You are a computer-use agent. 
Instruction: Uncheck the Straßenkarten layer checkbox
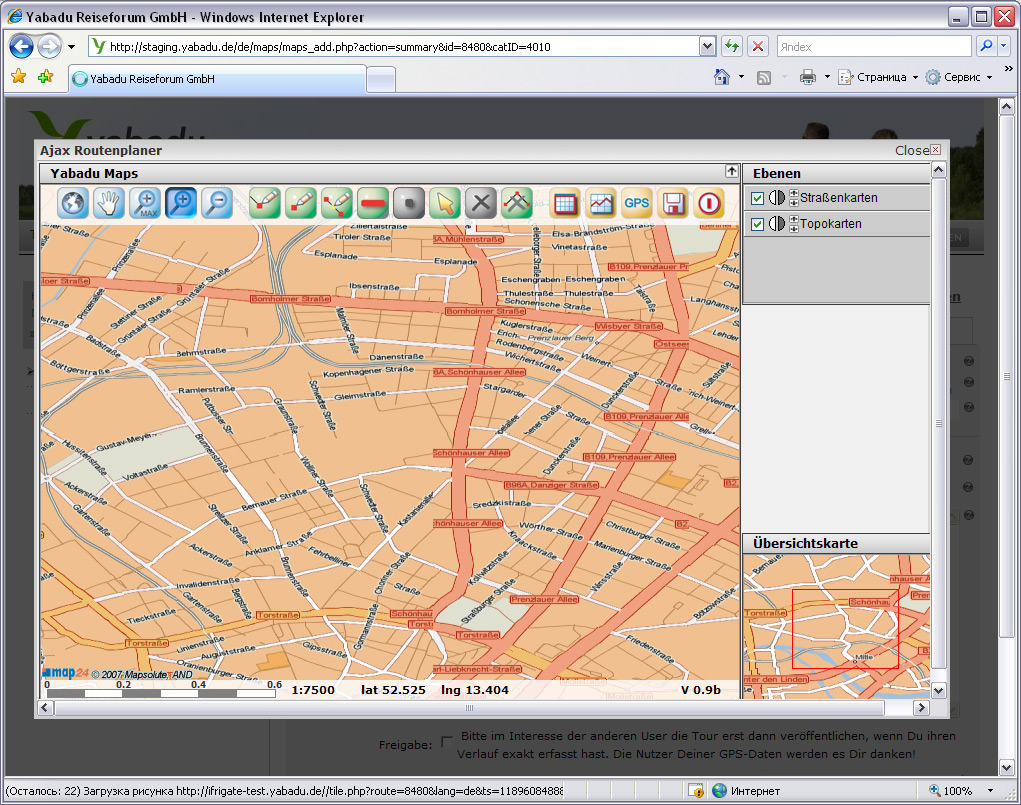pyautogui.click(x=757, y=198)
